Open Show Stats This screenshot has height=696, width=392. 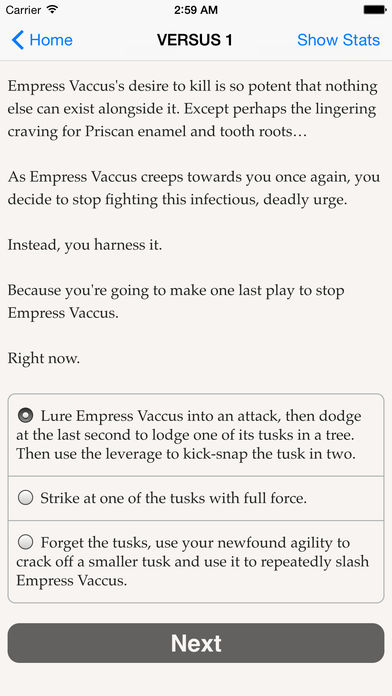(338, 40)
